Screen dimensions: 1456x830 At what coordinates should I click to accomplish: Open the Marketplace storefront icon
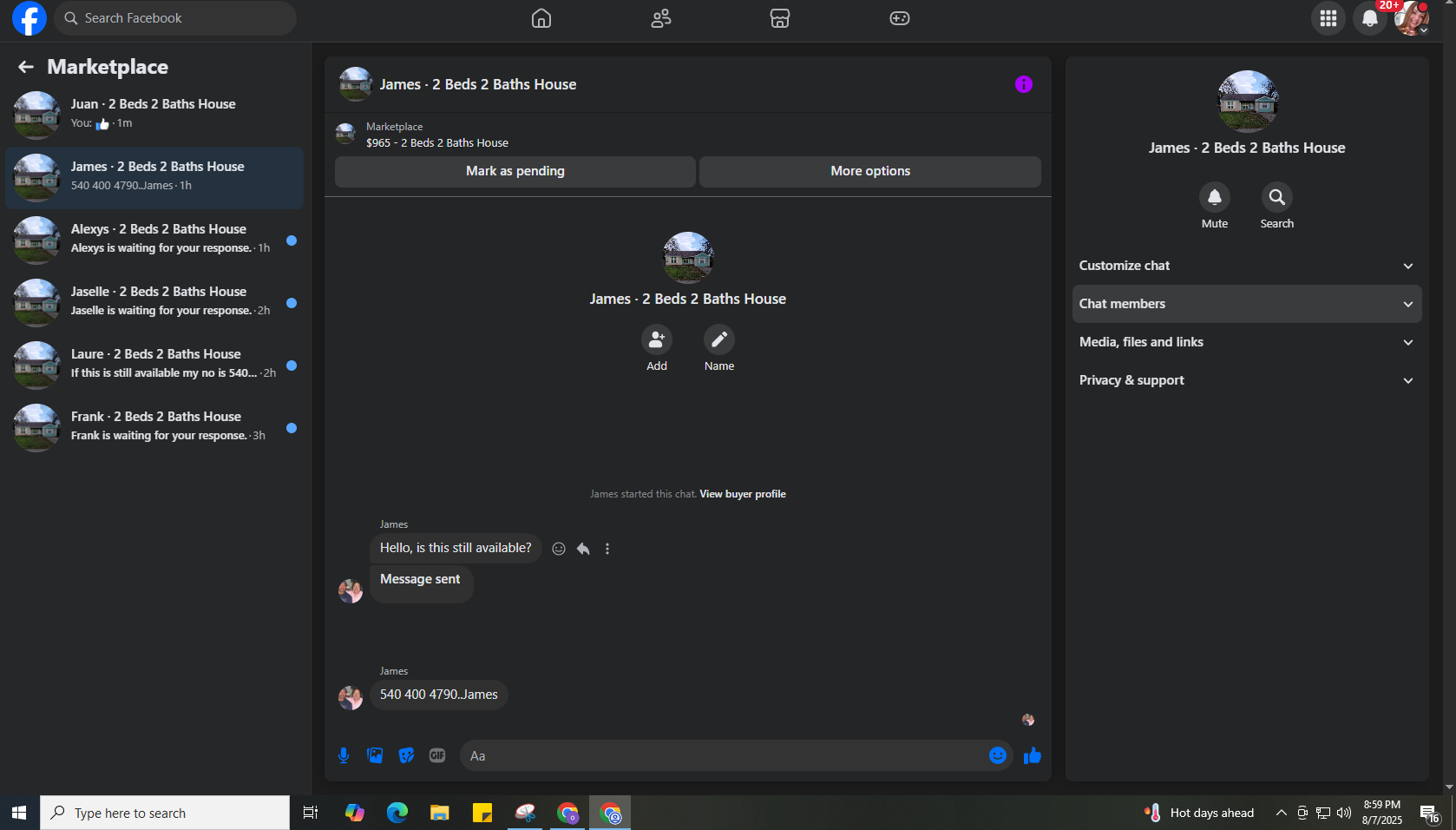pos(780,18)
